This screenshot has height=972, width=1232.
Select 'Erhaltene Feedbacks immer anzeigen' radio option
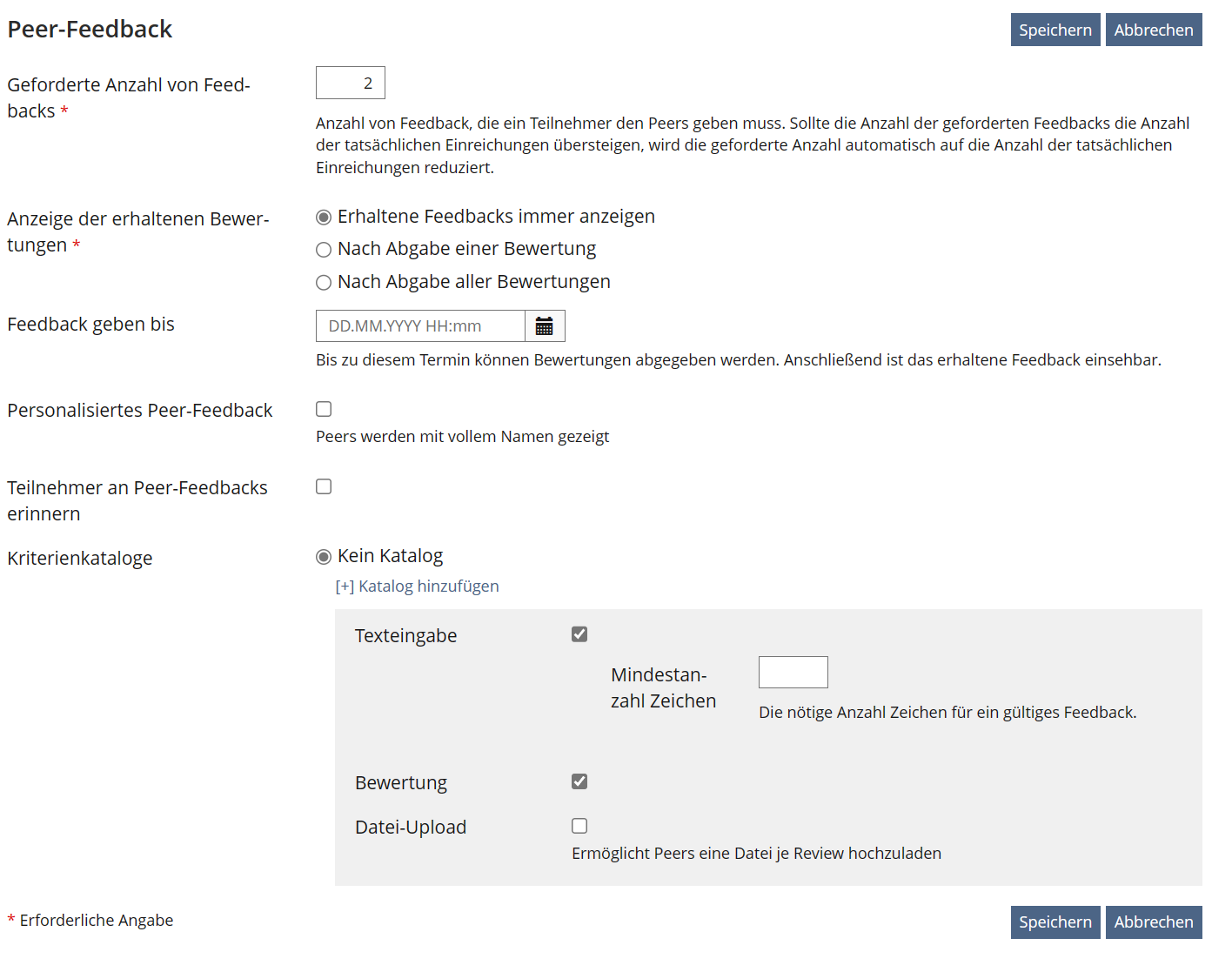324,217
